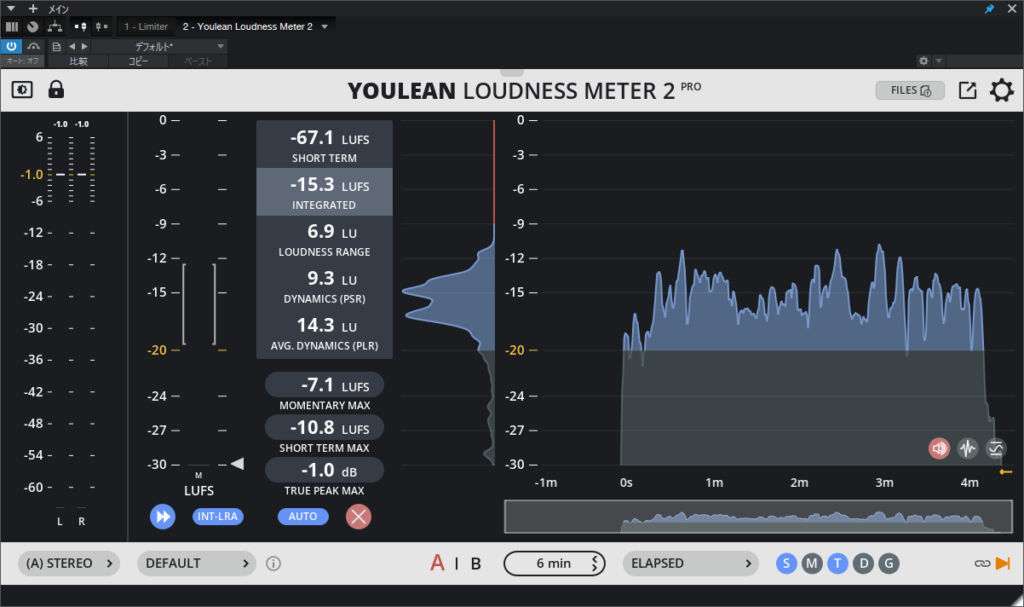Screen dimensions: 1024x607
Task: Open the preset file page icon
Action: [x=57, y=46]
